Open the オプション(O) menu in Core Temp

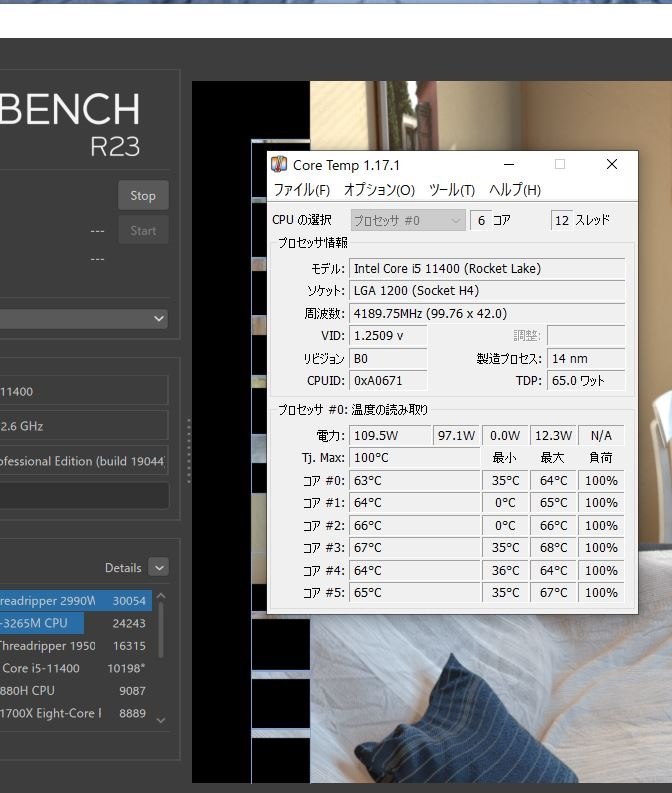(379, 190)
